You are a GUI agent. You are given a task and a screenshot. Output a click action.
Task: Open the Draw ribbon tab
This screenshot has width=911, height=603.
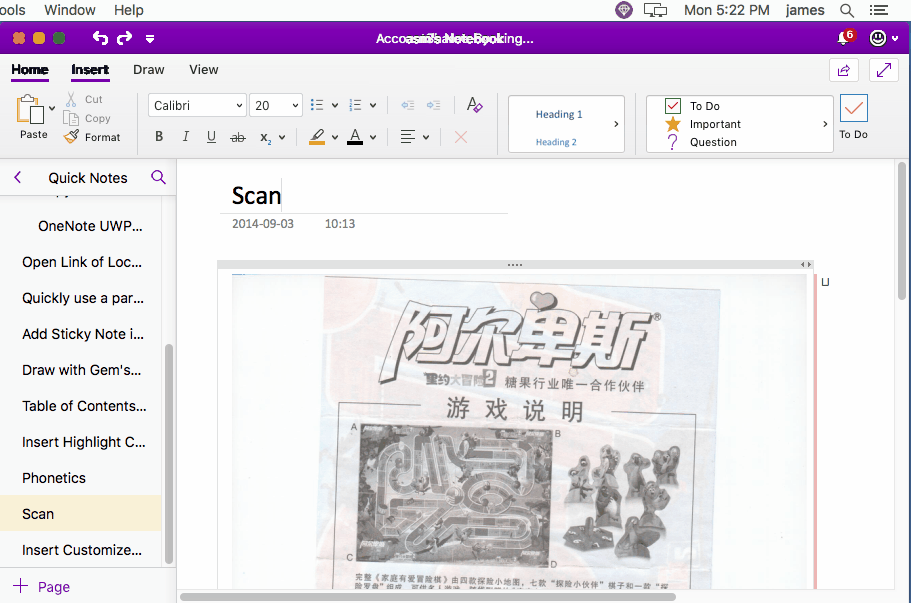[149, 70]
